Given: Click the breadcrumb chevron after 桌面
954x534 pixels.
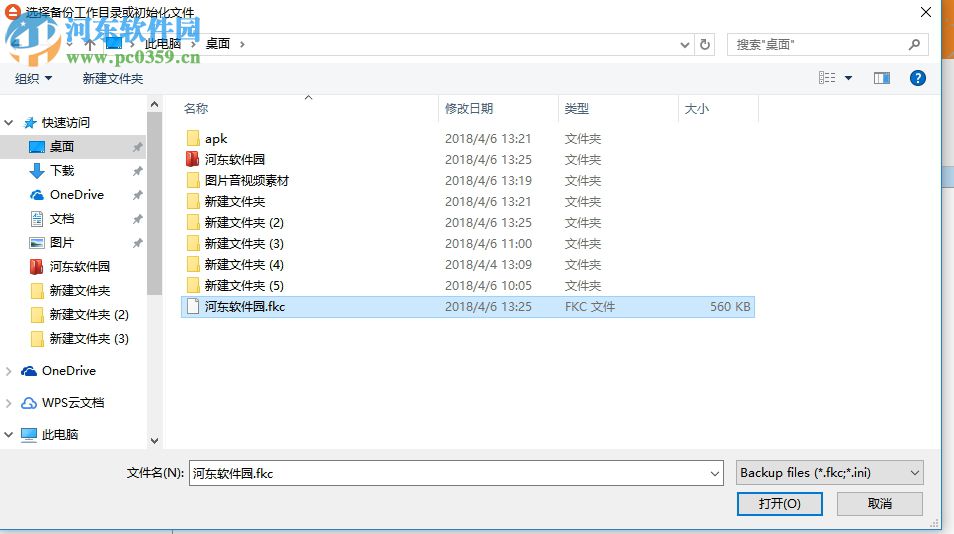Looking at the screenshot, I should (x=242, y=44).
